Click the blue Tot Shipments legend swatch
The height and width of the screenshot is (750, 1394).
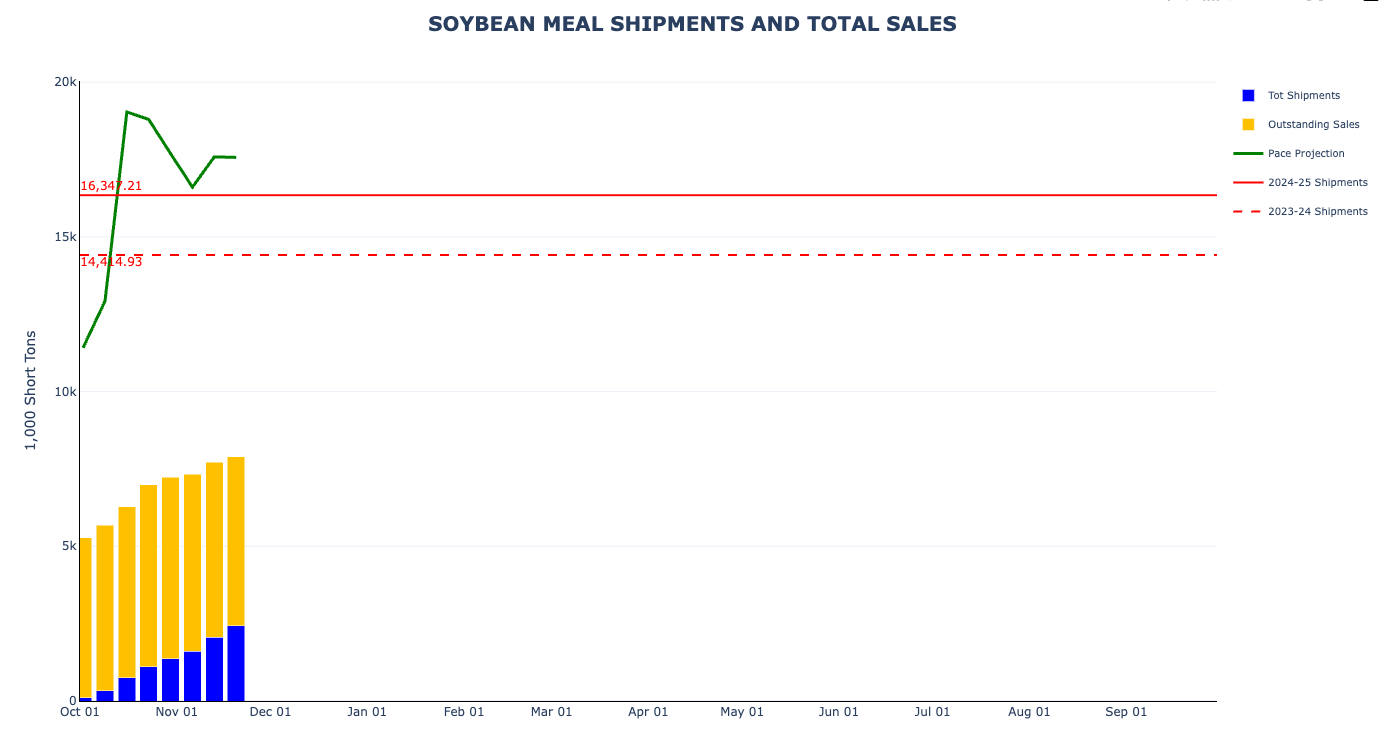(x=1248, y=96)
